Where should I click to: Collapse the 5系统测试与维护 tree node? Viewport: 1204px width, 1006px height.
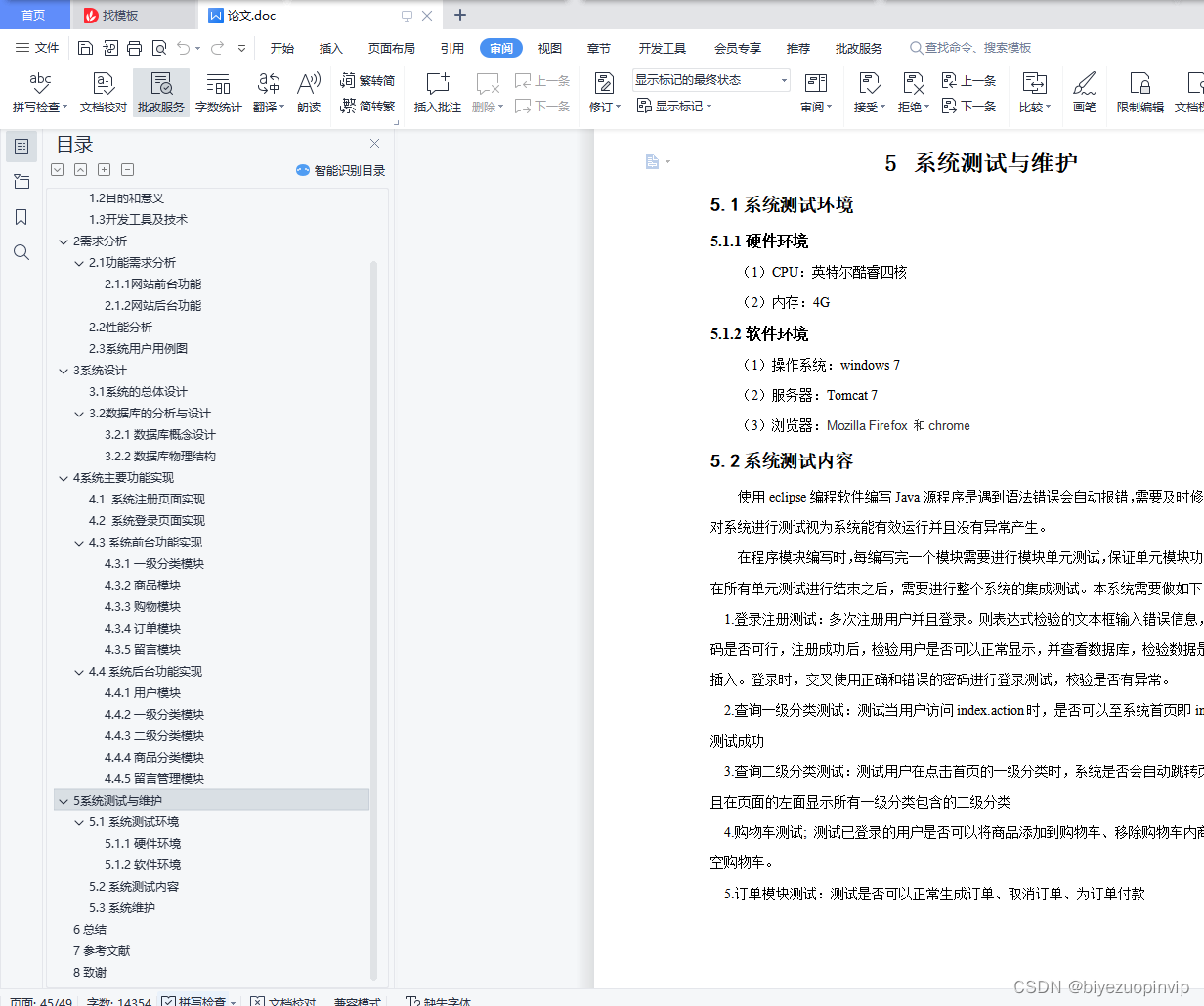[x=64, y=801]
